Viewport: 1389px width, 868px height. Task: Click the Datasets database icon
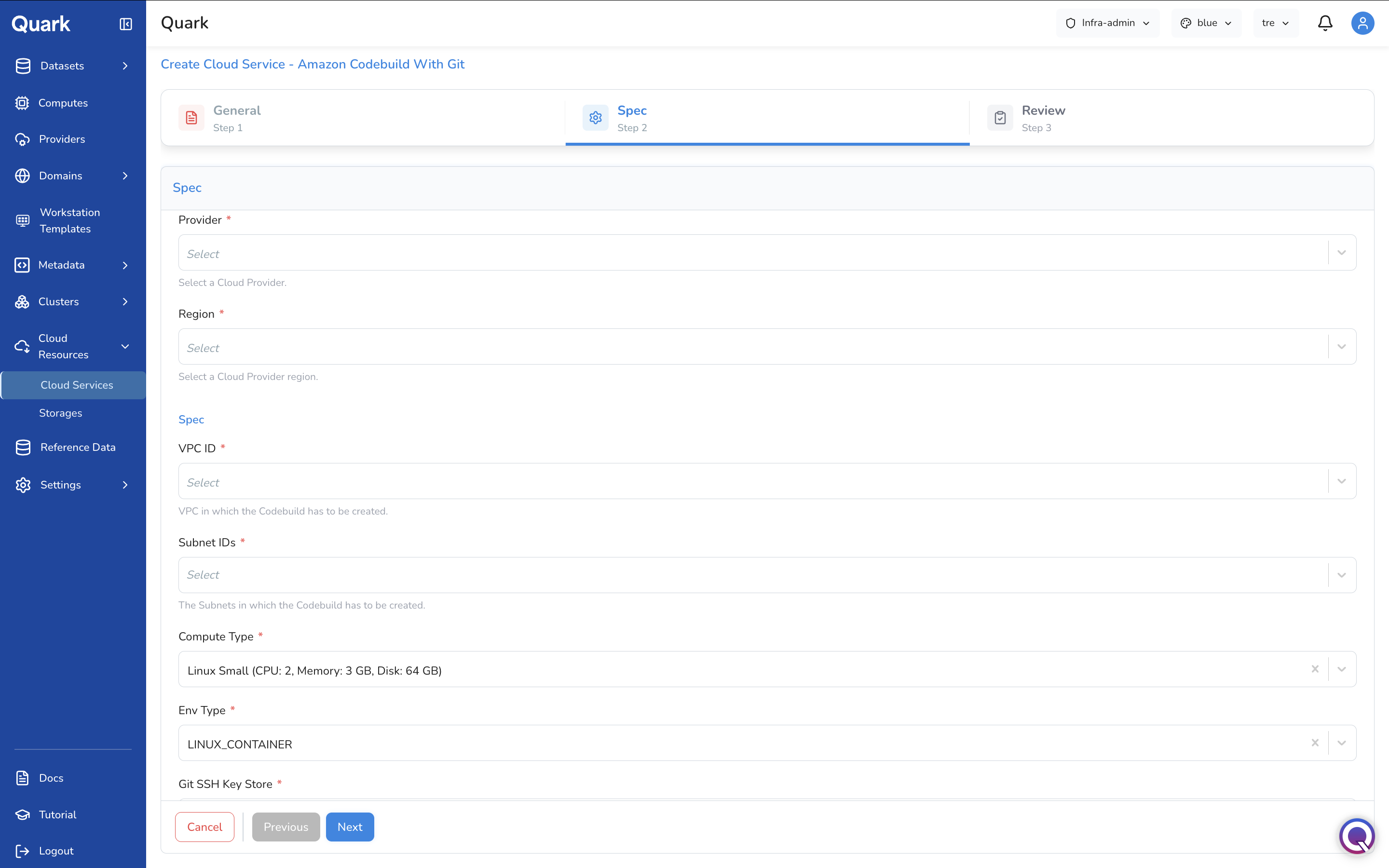23,66
